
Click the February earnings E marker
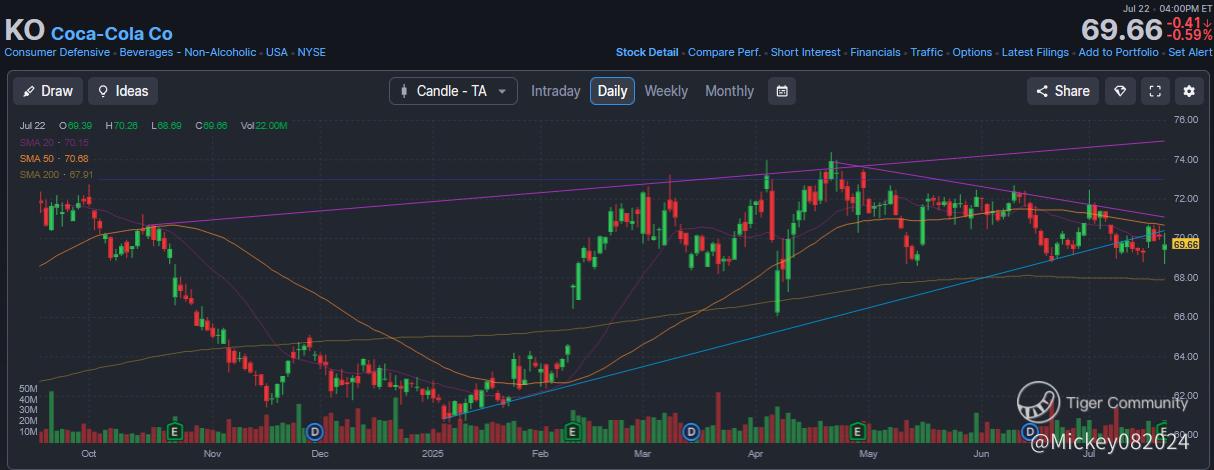(x=573, y=432)
